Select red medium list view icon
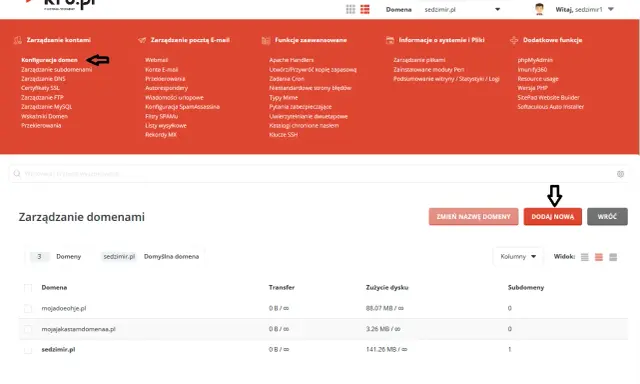640x384 pixels. point(599,257)
